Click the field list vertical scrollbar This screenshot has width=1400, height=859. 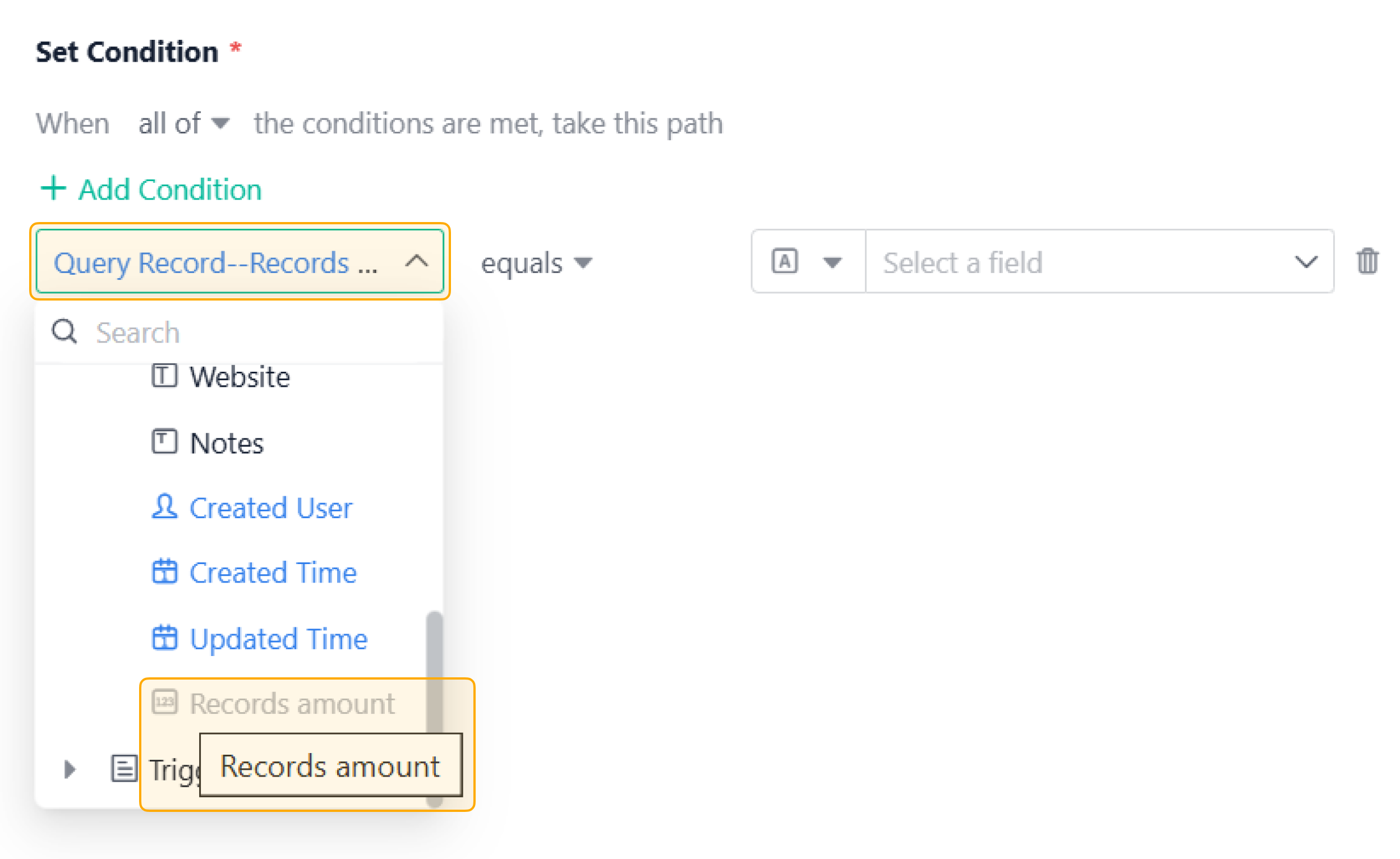(x=435, y=709)
